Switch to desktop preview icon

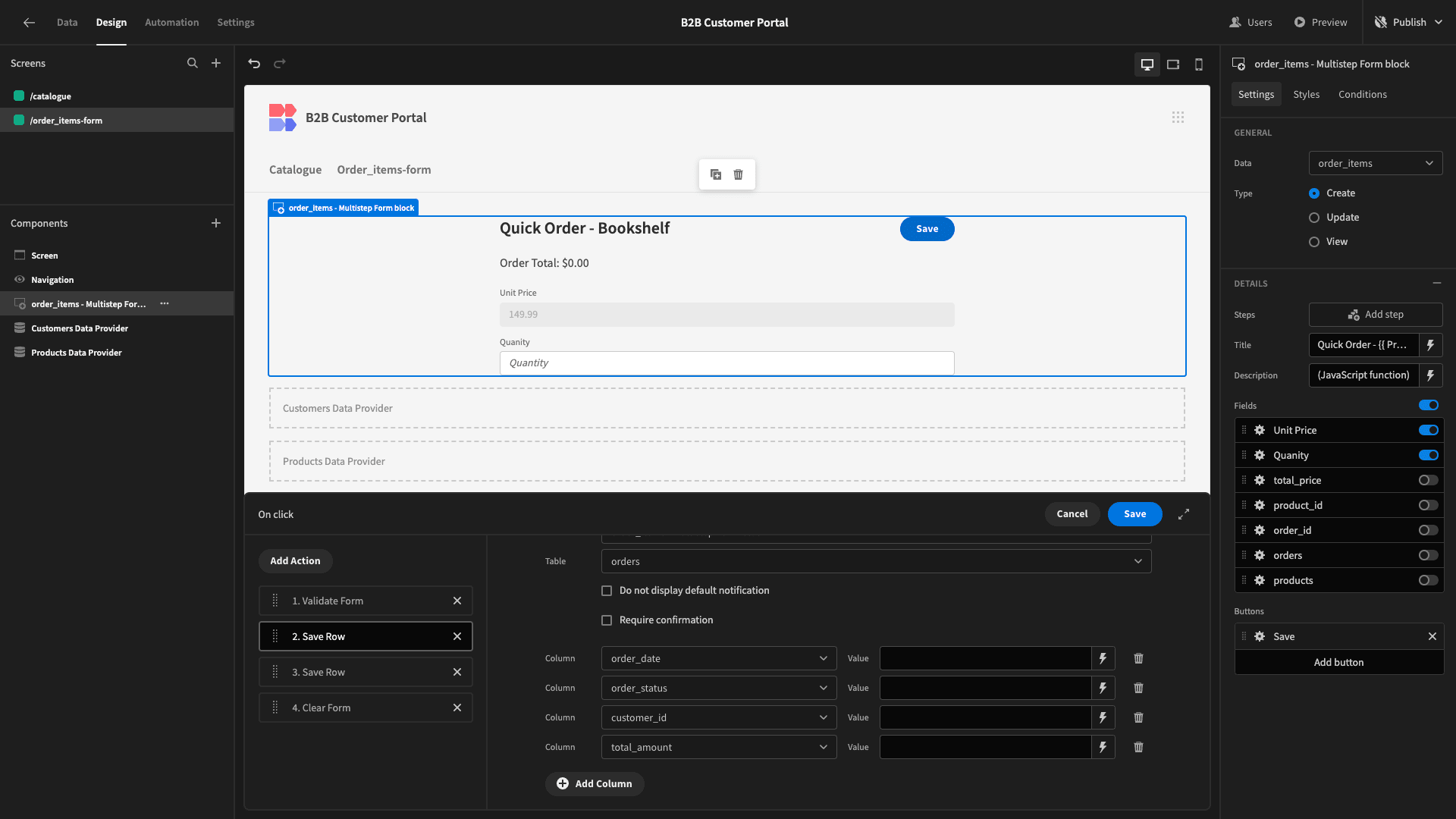tap(1147, 64)
